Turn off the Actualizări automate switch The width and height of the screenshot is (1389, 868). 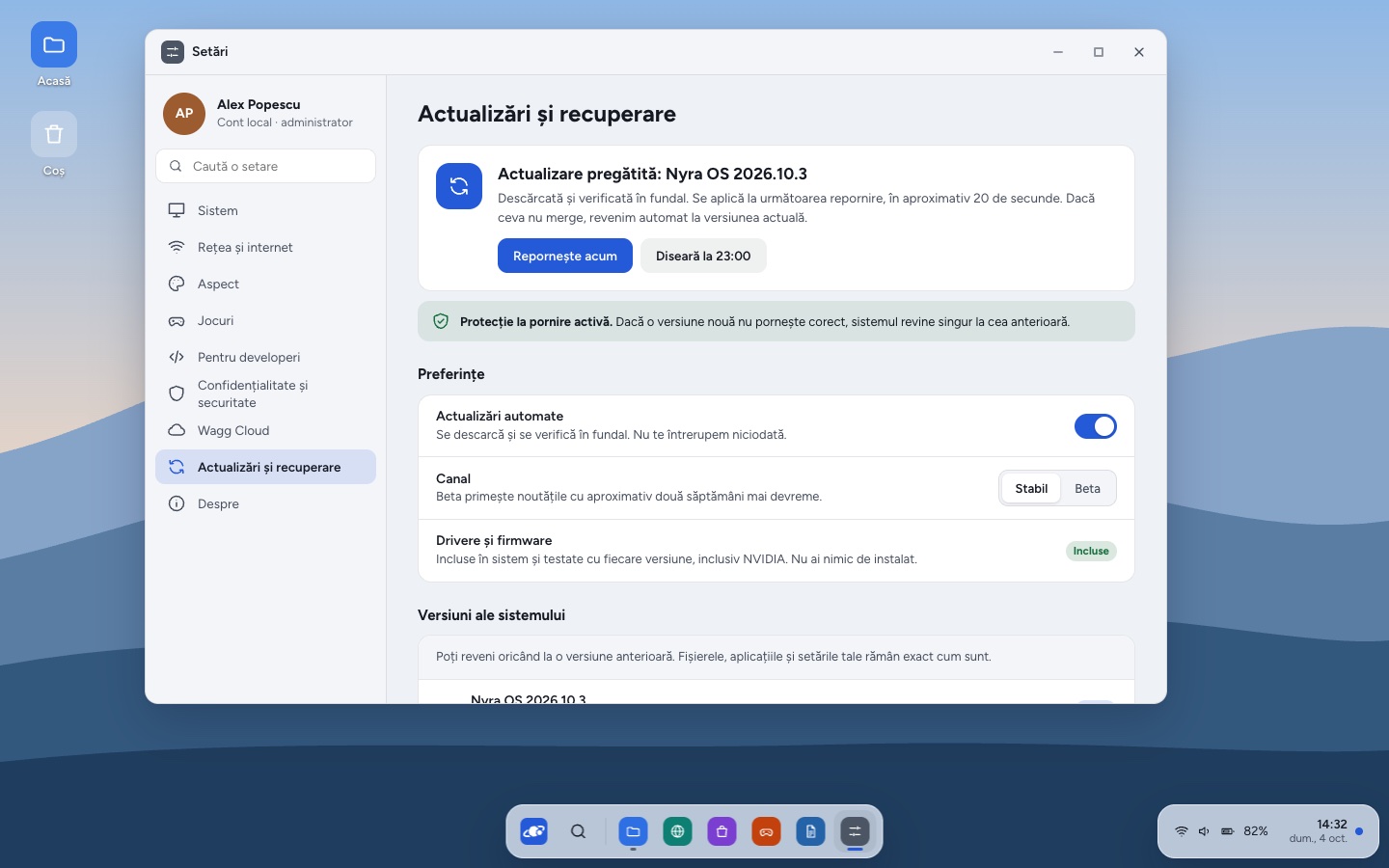(x=1096, y=426)
